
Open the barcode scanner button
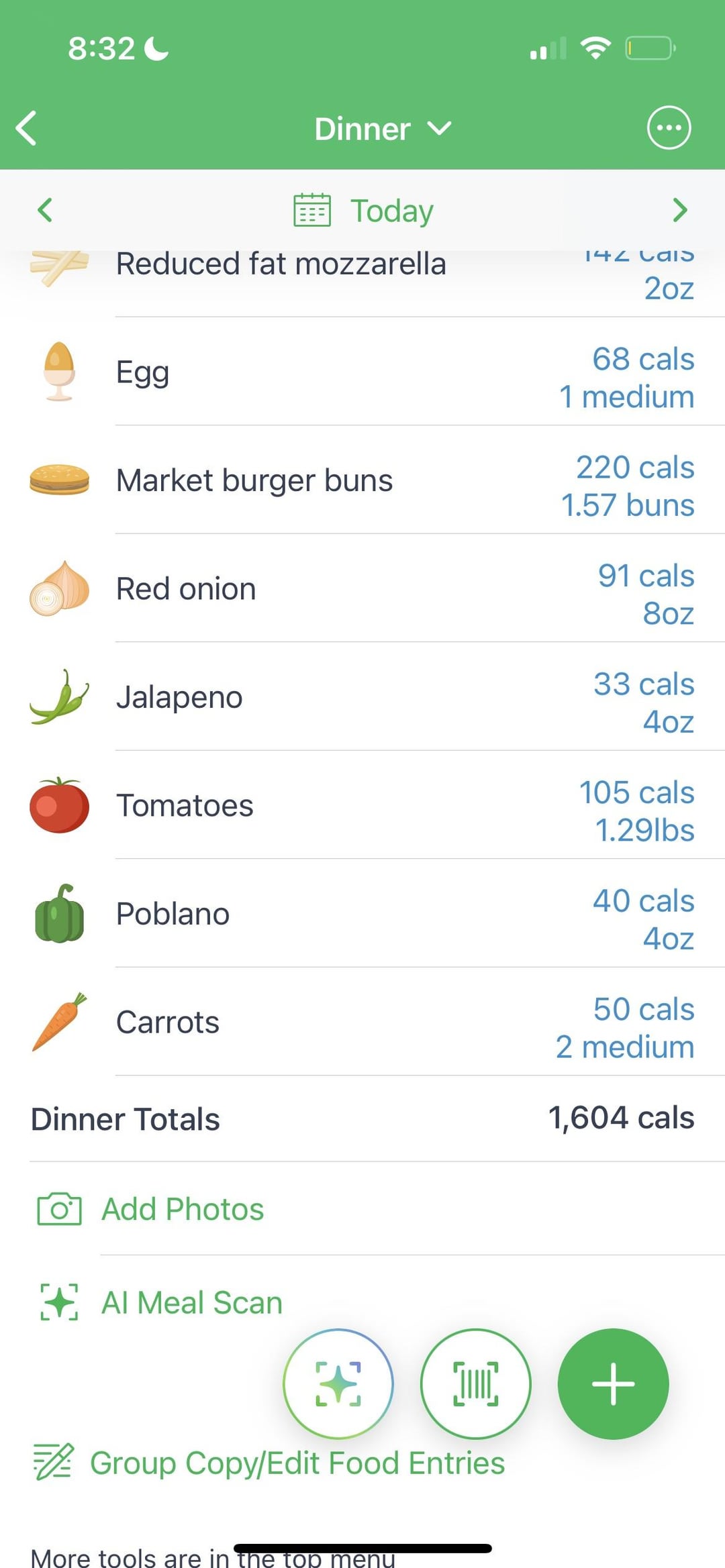point(476,1383)
